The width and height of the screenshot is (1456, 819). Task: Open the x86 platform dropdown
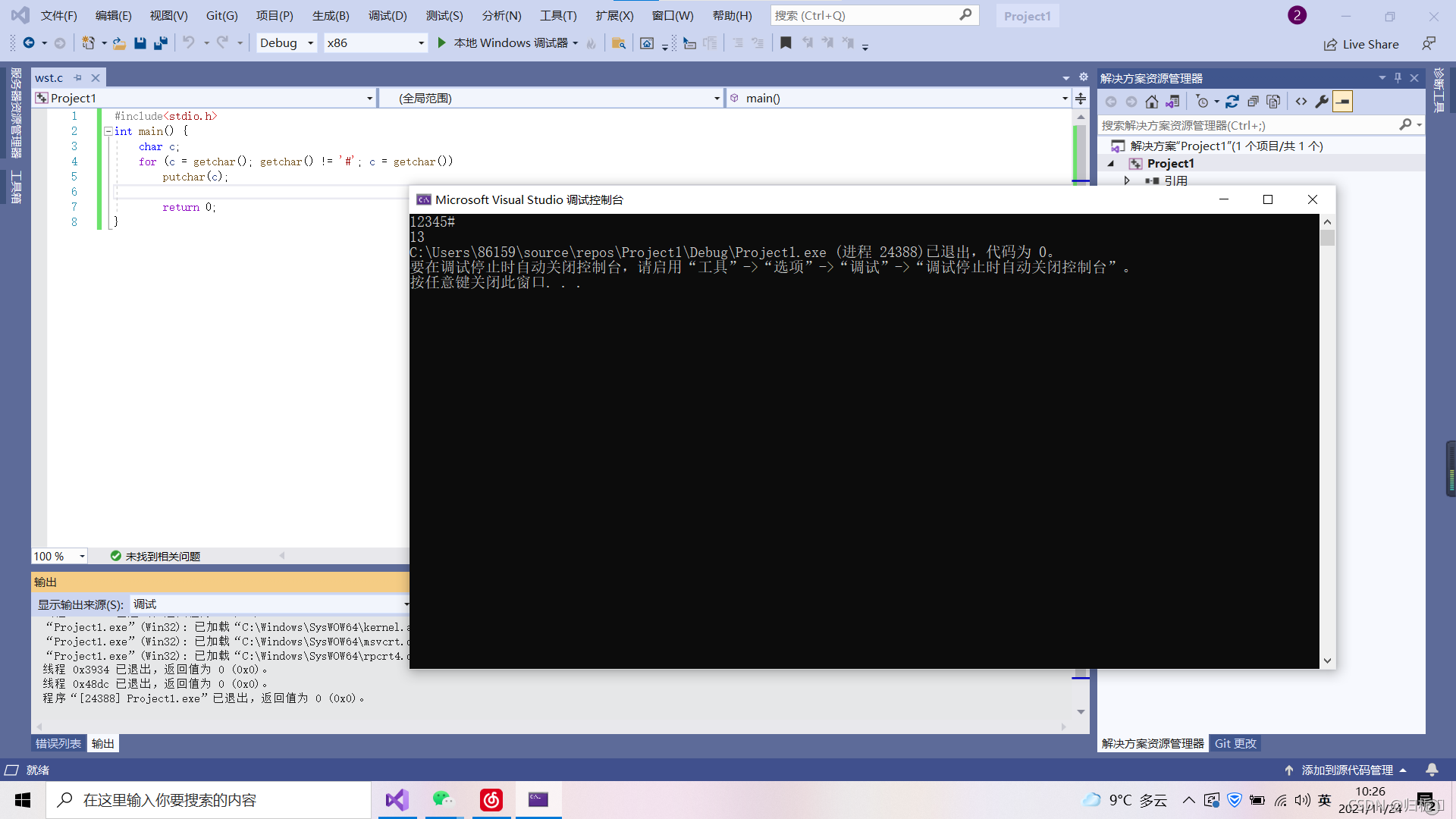point(375,43)
